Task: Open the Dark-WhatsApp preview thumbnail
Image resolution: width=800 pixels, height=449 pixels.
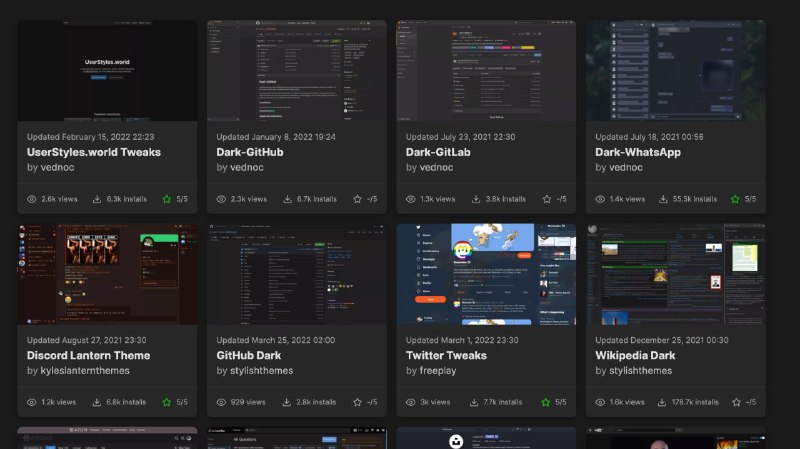Action: click(676, 70)
